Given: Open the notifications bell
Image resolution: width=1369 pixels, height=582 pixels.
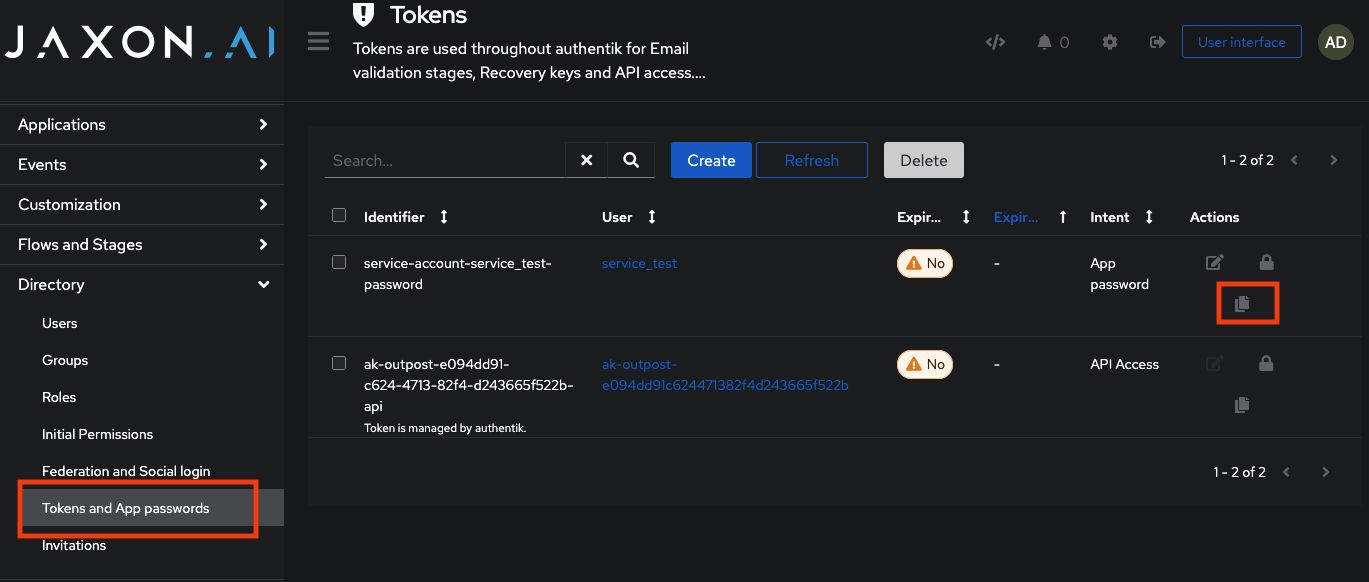Looking at the screenshot, I should click(1046, 42).
